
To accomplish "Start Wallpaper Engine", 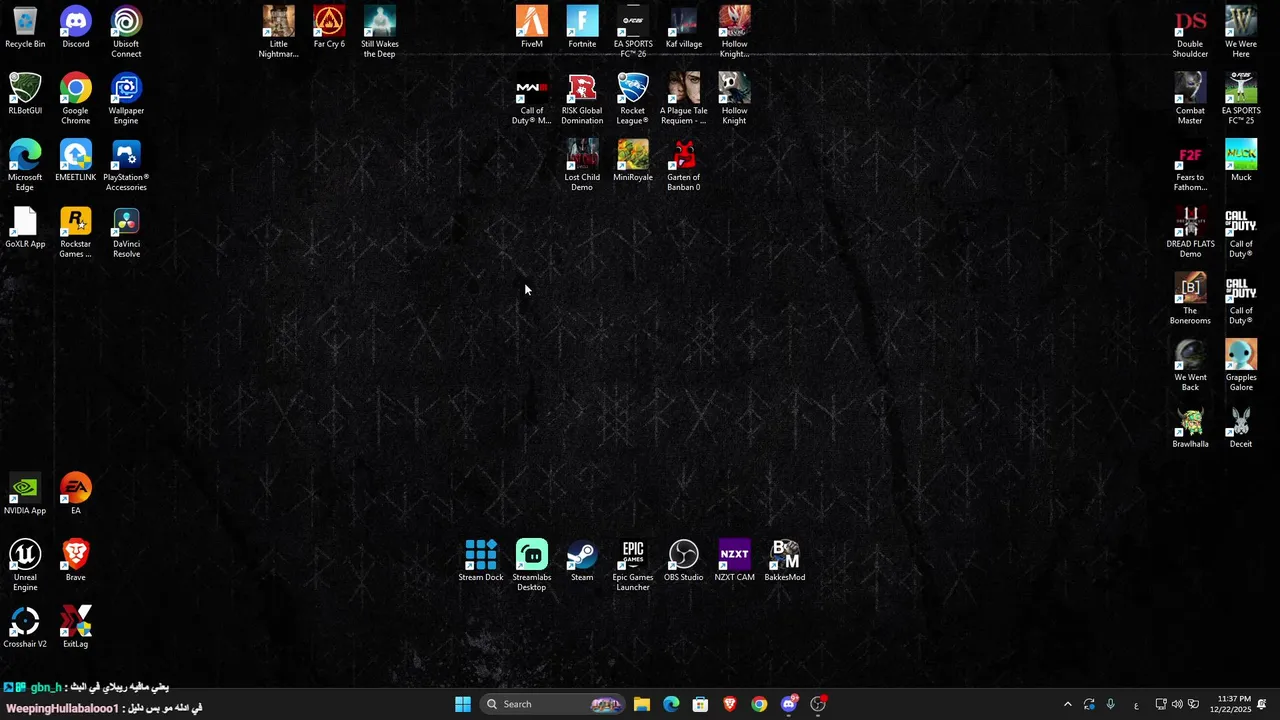I will click(x=126, y=99).
